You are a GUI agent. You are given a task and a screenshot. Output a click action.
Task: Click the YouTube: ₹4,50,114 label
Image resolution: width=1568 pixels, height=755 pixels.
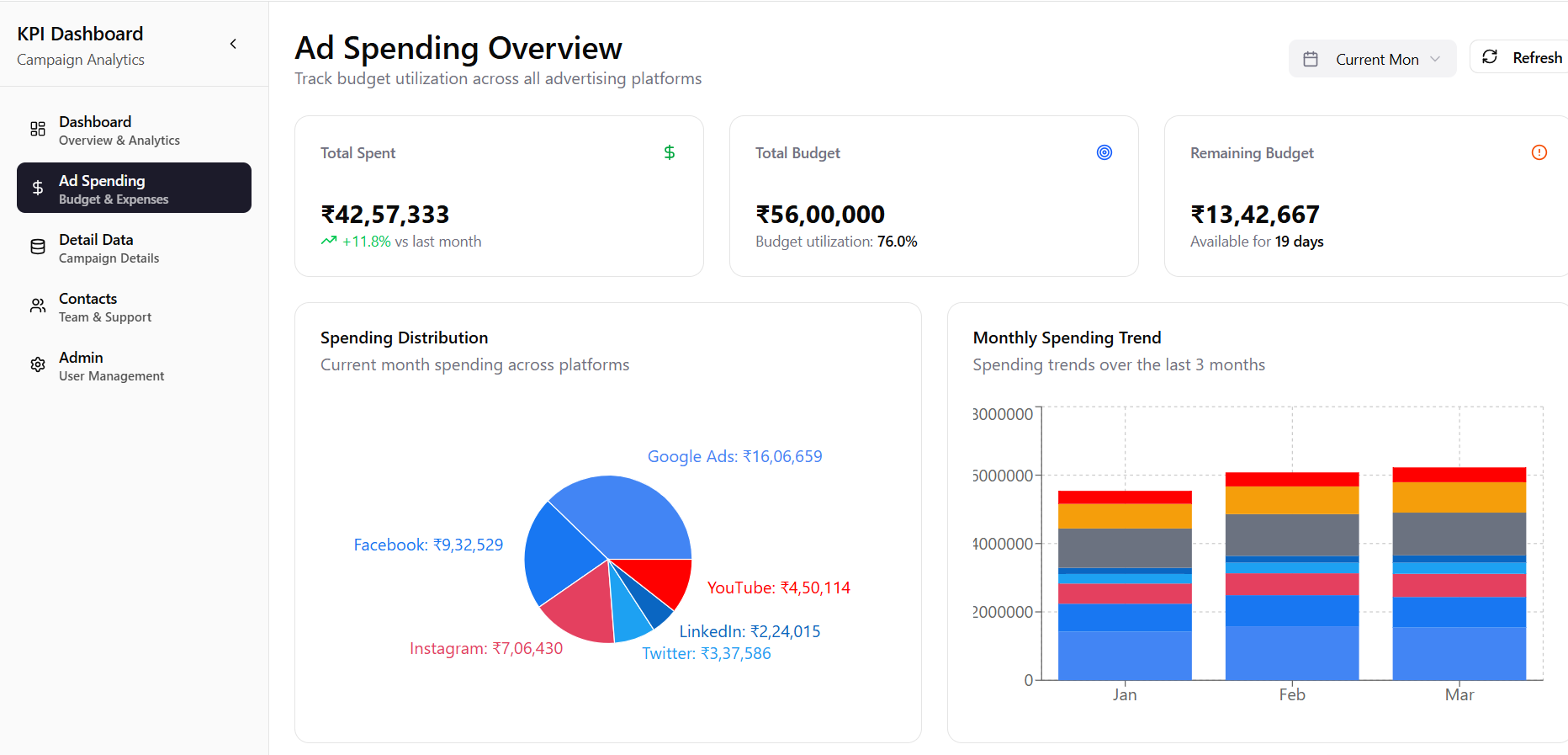tap(778, 588)
